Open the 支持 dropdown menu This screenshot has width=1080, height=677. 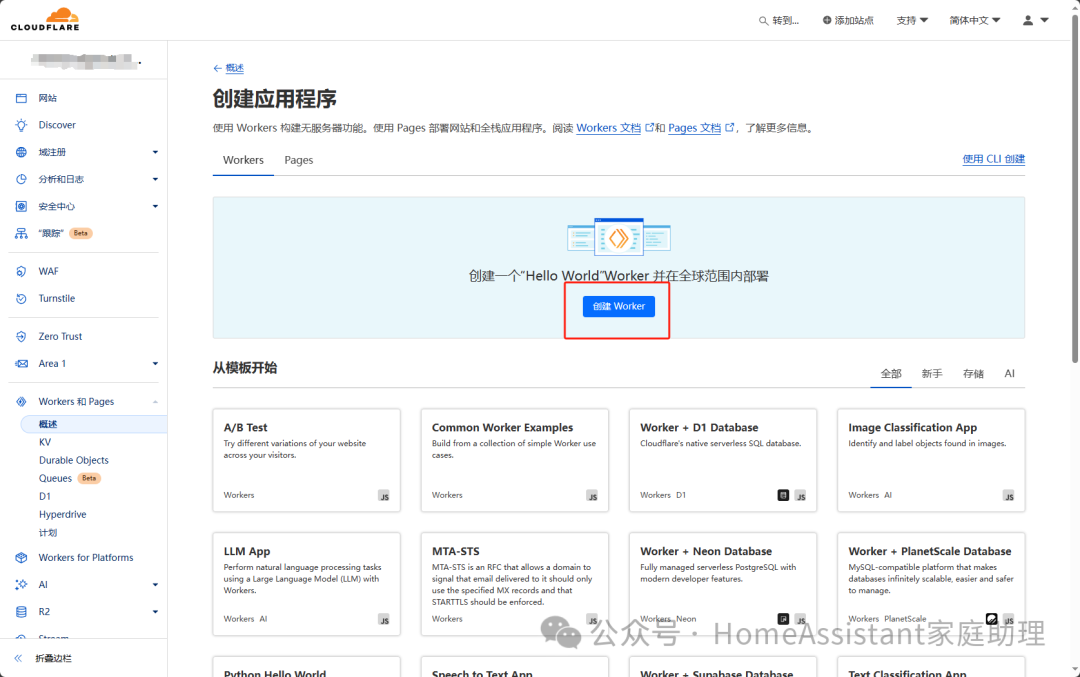tap(912, 20)
